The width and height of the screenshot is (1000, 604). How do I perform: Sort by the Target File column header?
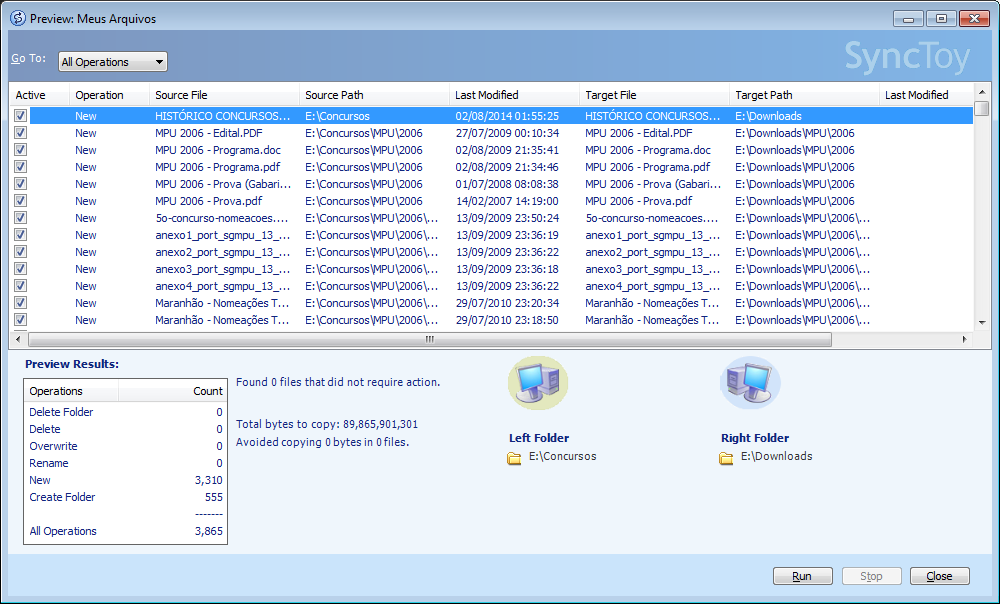point(654,95)
